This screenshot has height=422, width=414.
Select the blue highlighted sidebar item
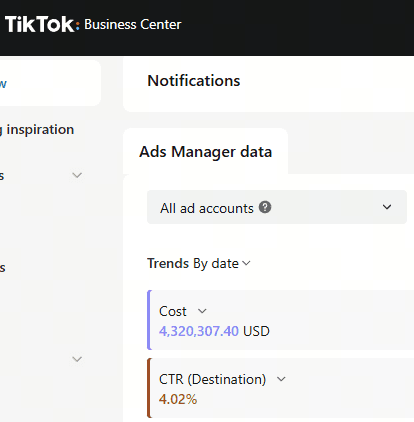point(50,83)
